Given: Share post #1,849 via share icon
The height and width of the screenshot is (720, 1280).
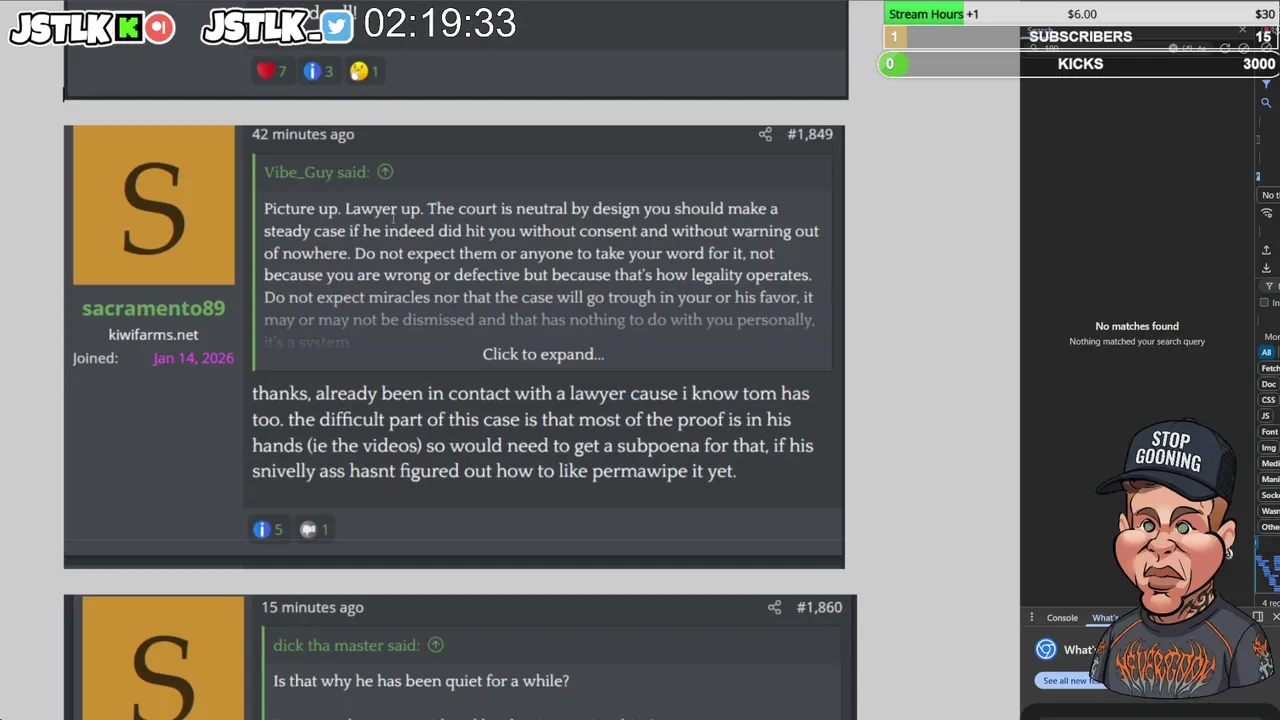Looking at the screenshot, I should tap(765, 134).
